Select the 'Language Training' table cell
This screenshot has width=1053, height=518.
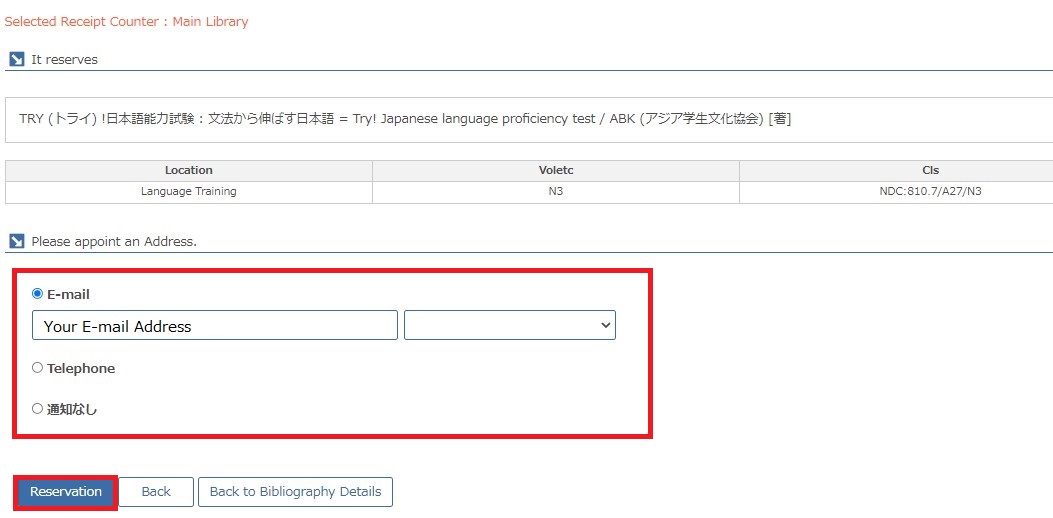(189, 191)
